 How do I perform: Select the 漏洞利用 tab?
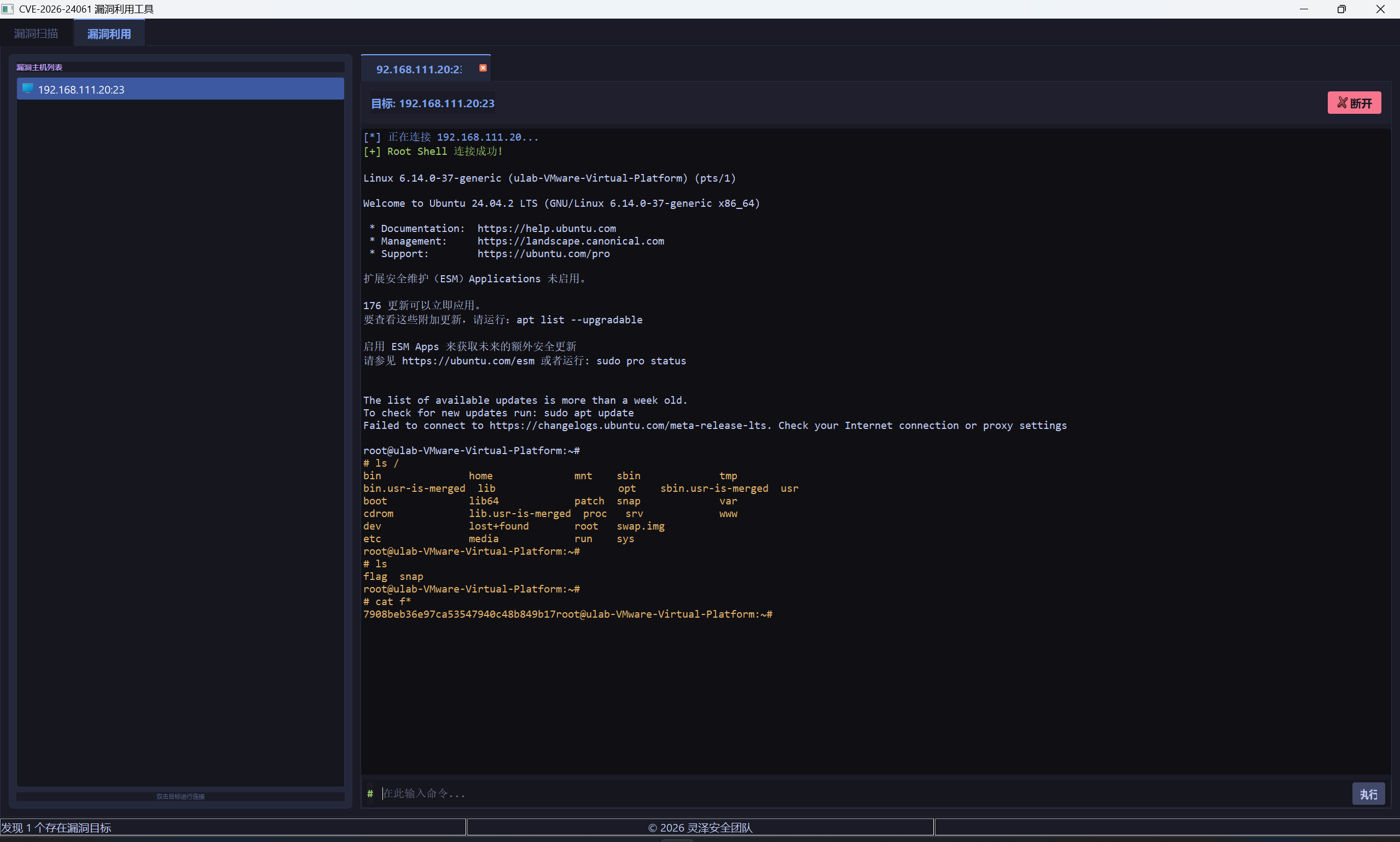click(109, 33)
